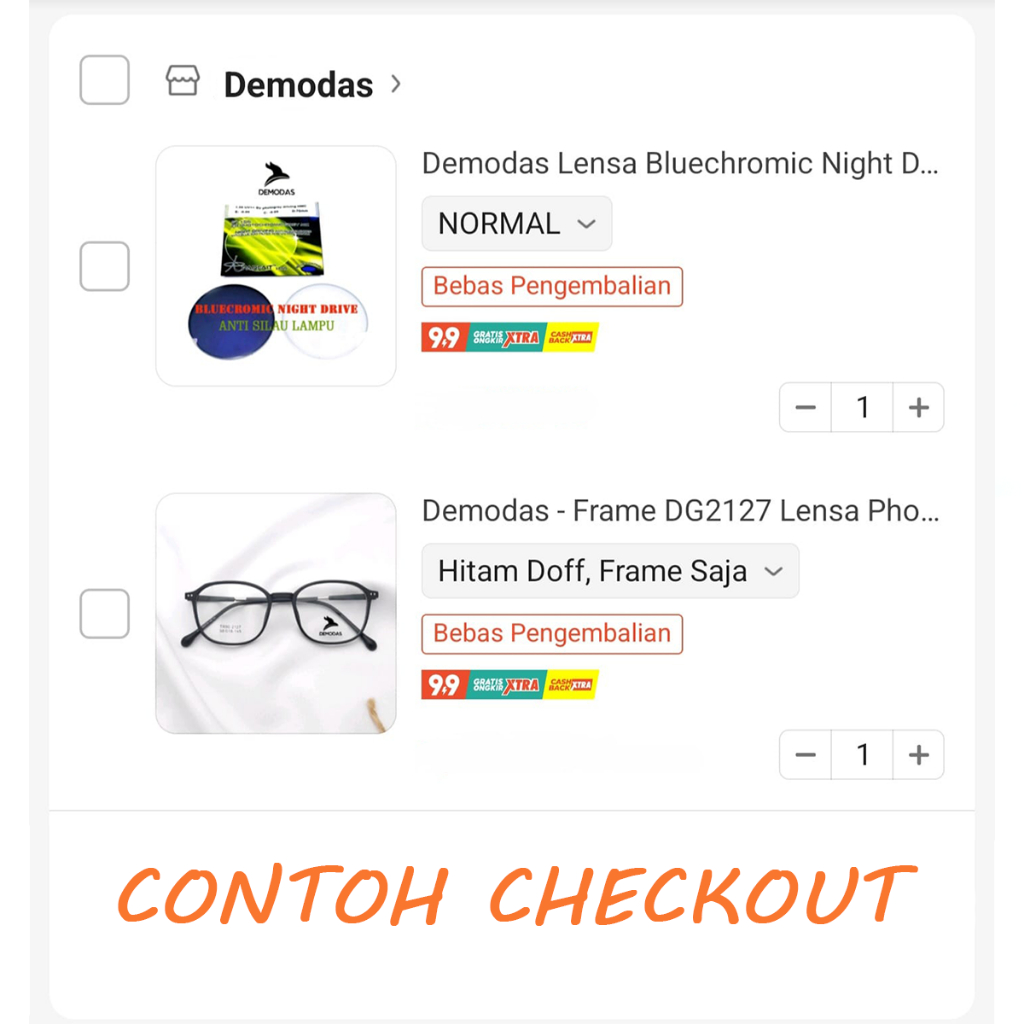Viewport: 1024px width, 1024px height.
Task: Click the Demodas store shop icon
Action: [x=183, y=82]
